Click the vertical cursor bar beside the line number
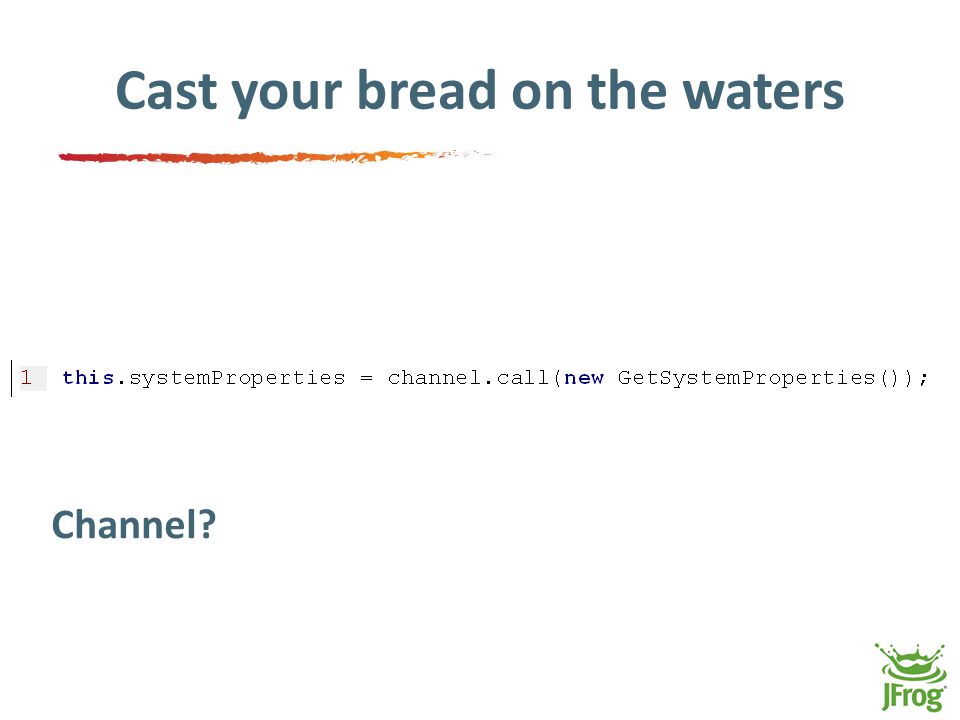The width and height of the screenshot is (960, 720). point(12,378)
